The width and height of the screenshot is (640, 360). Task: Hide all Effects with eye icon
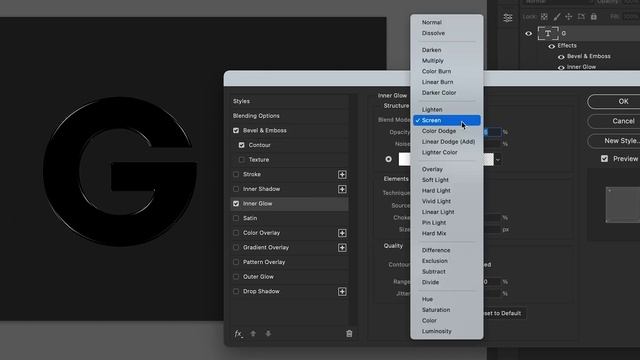click(551, 46)
